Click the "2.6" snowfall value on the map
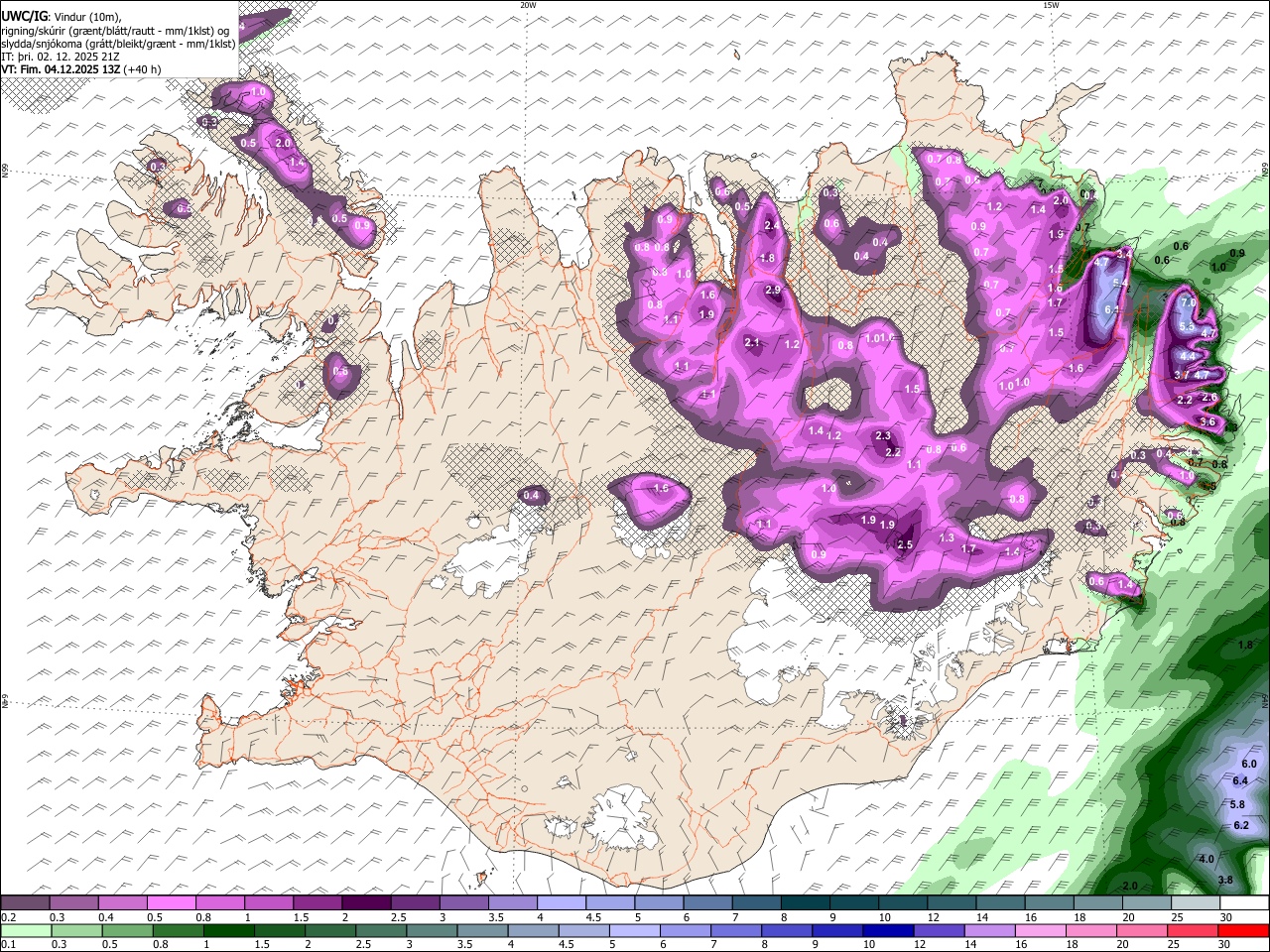This screenshot has height=952, width=1270. coord(1208,397)
